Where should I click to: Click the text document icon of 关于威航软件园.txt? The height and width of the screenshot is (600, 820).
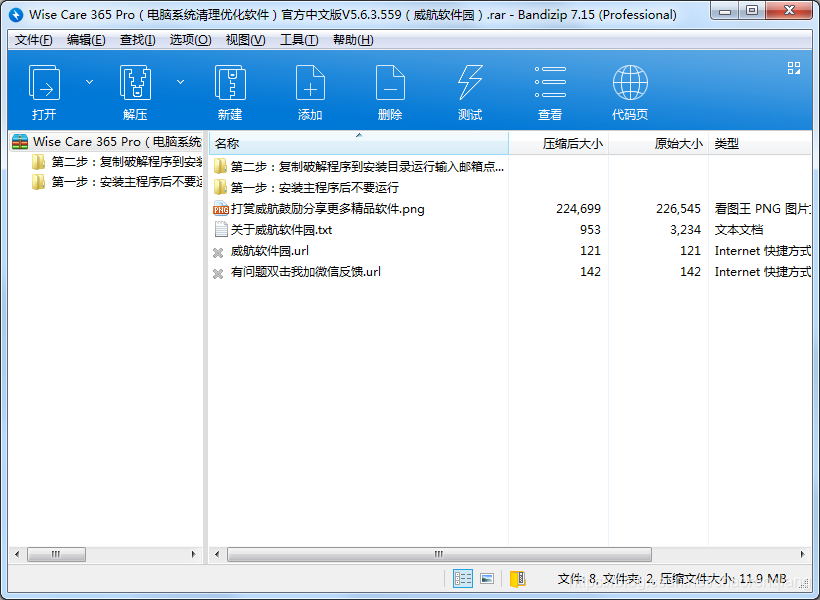click(x=220, y=230)
